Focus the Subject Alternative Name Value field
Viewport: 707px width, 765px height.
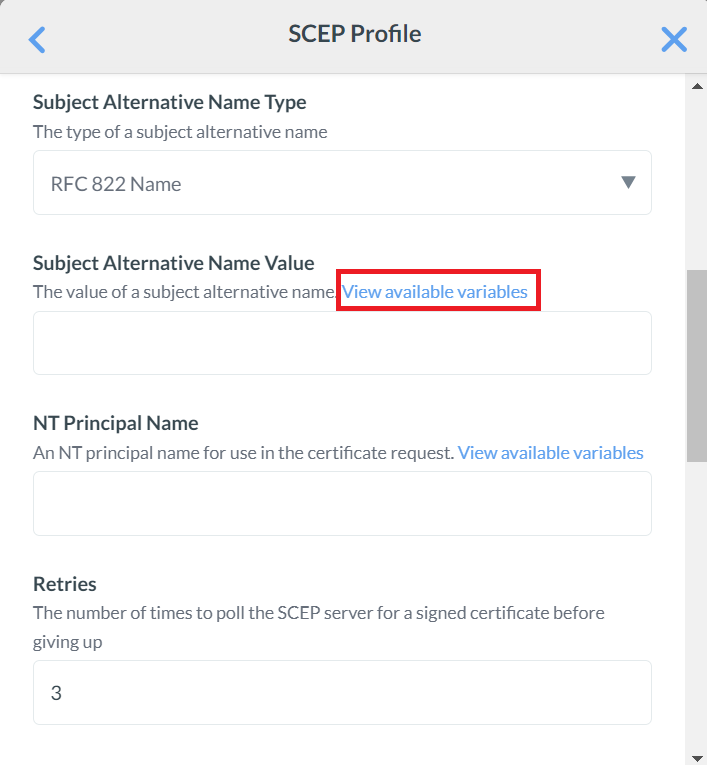342,343
